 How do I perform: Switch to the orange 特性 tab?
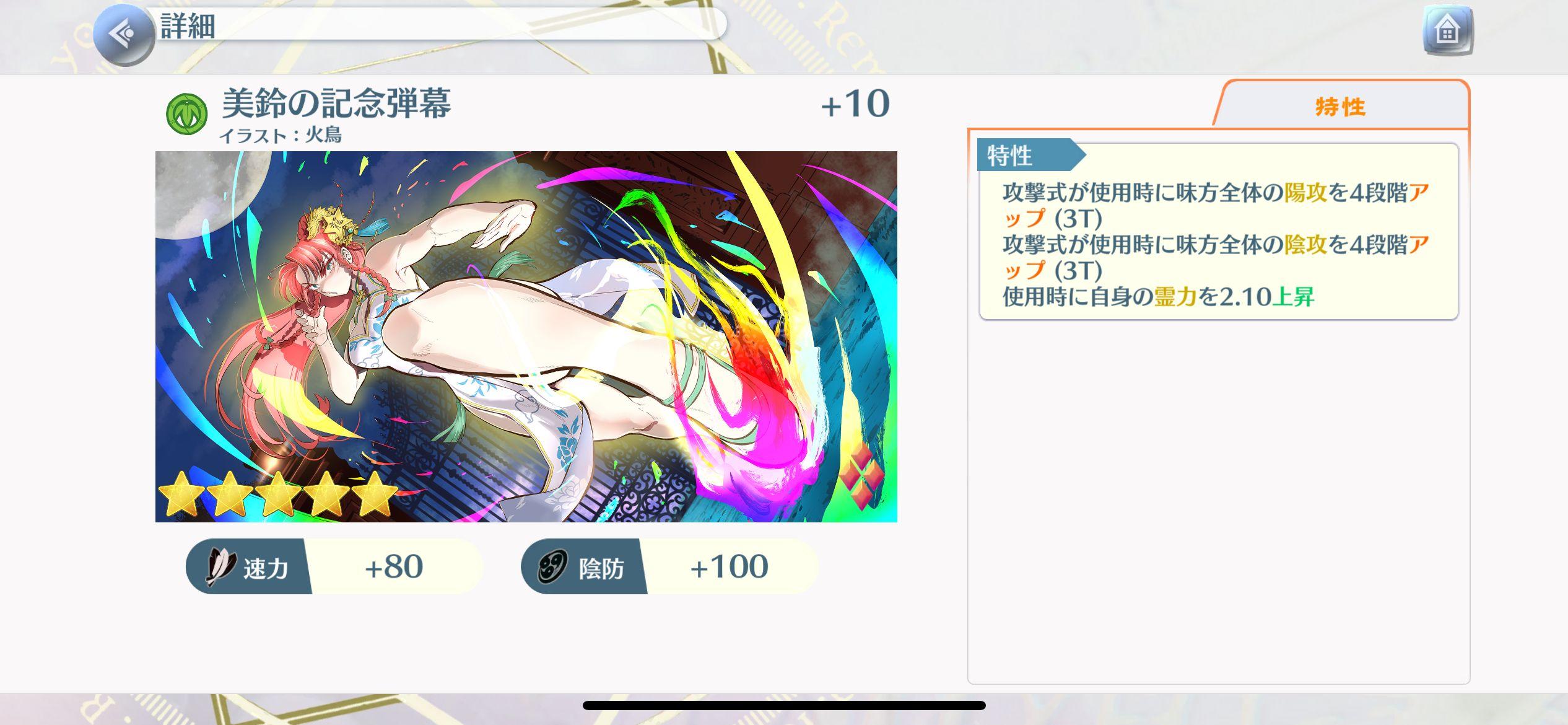pos(1340,106)
